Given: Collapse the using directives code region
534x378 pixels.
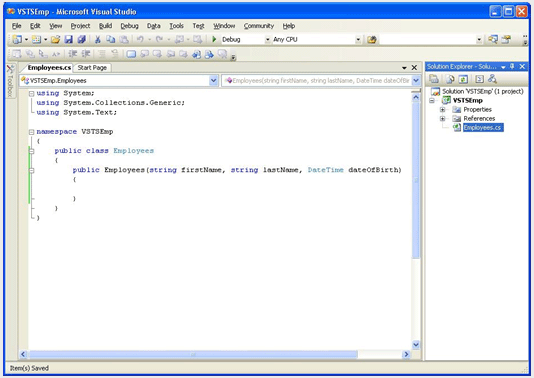Looking at the screenshot, I should 31,93.
